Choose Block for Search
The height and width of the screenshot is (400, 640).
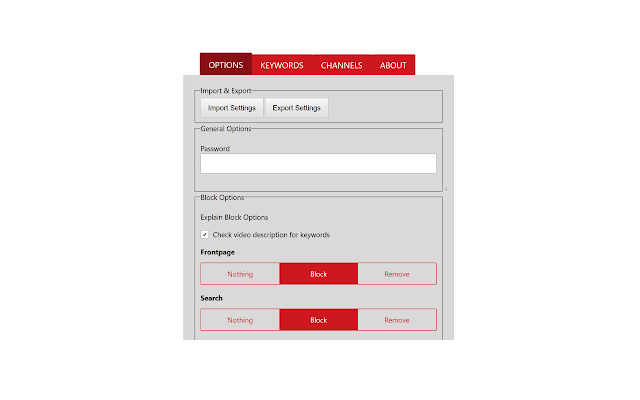click(318, 320)
